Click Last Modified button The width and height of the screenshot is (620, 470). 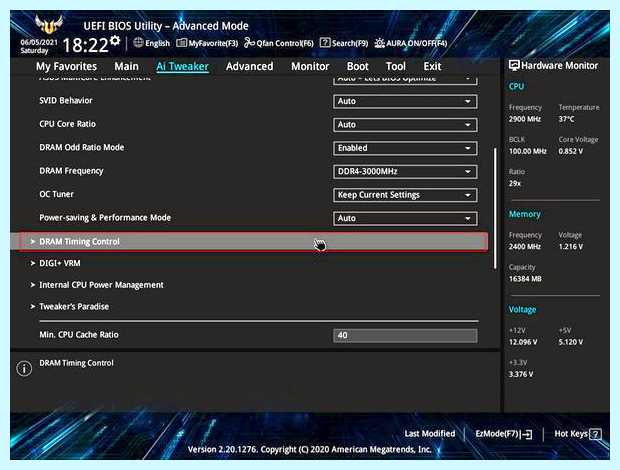(429, 434)
